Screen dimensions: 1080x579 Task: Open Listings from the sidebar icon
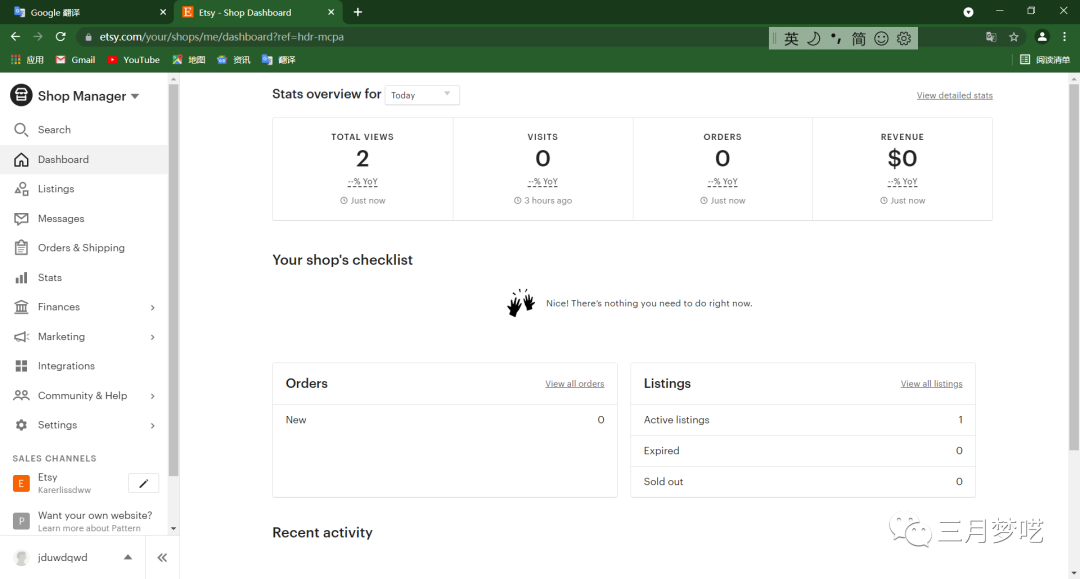(x=21, y=189)
